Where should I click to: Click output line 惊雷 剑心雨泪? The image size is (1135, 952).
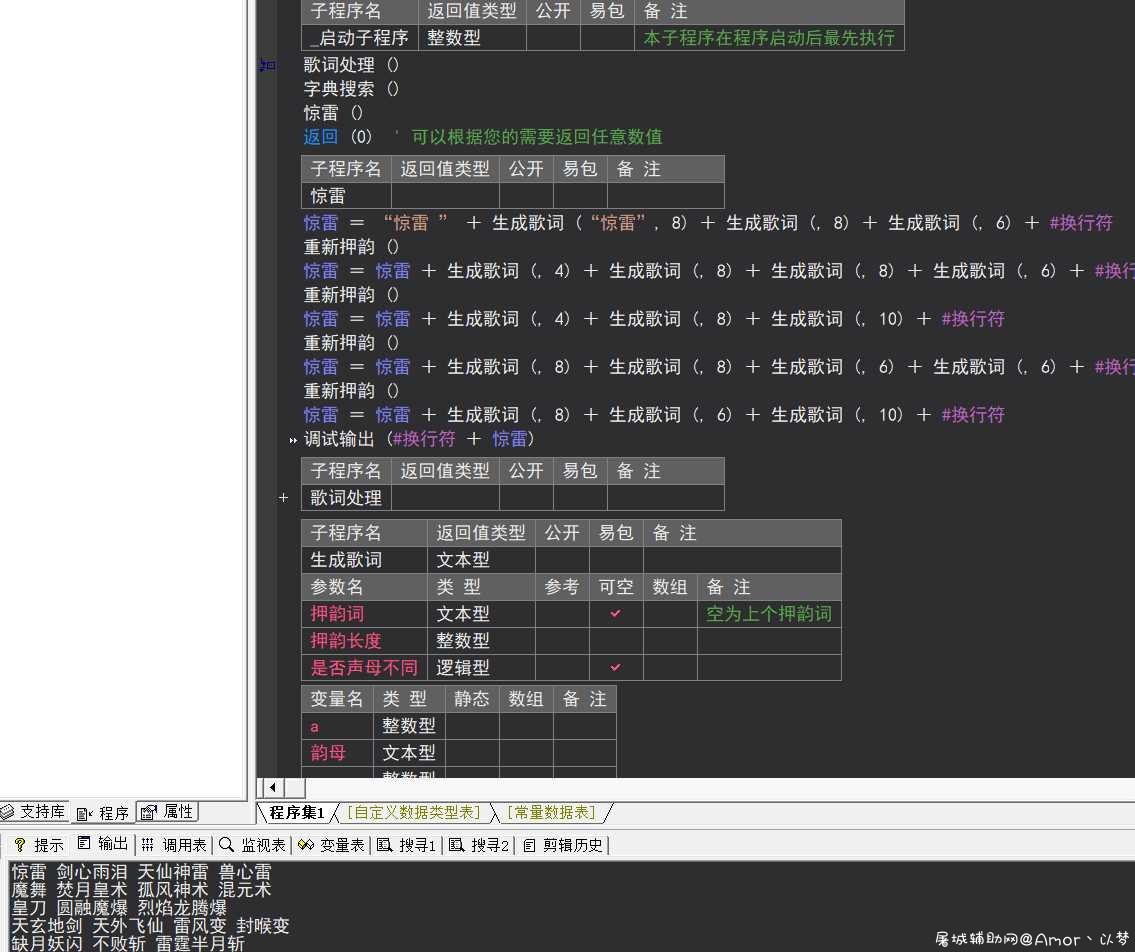pos(141,872)
